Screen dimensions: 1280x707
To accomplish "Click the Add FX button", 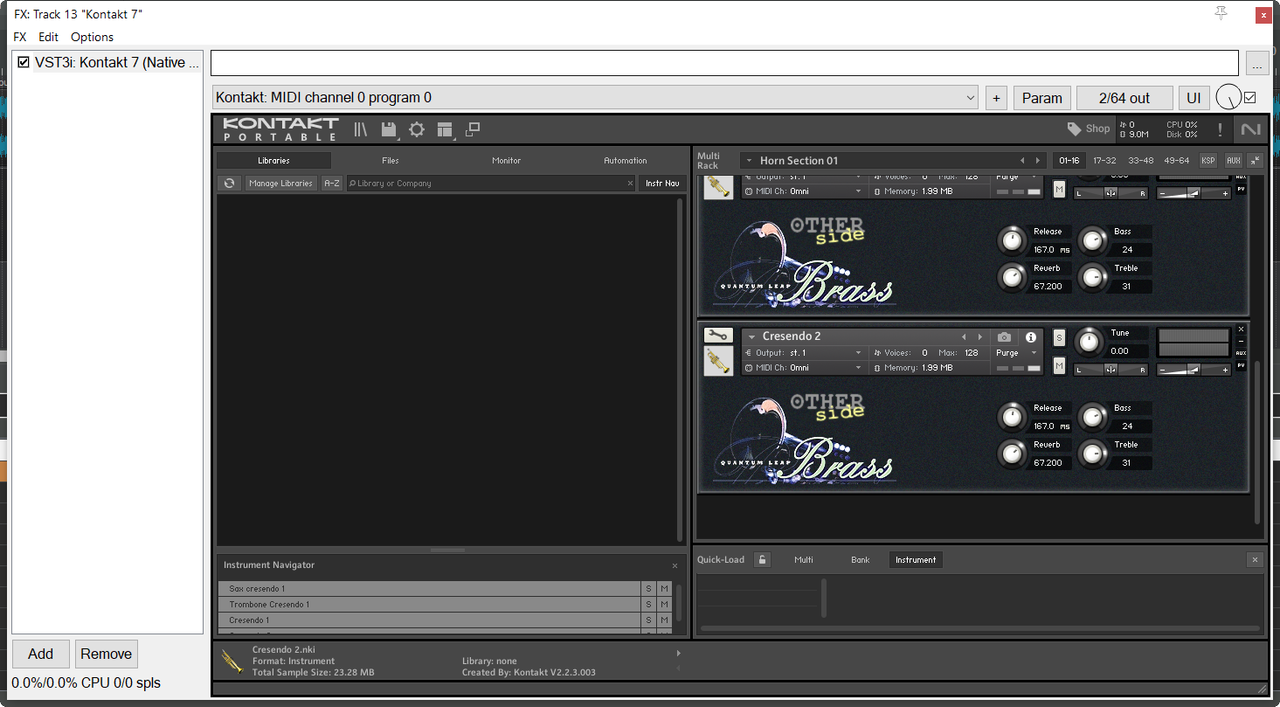I will coord(40,654).
